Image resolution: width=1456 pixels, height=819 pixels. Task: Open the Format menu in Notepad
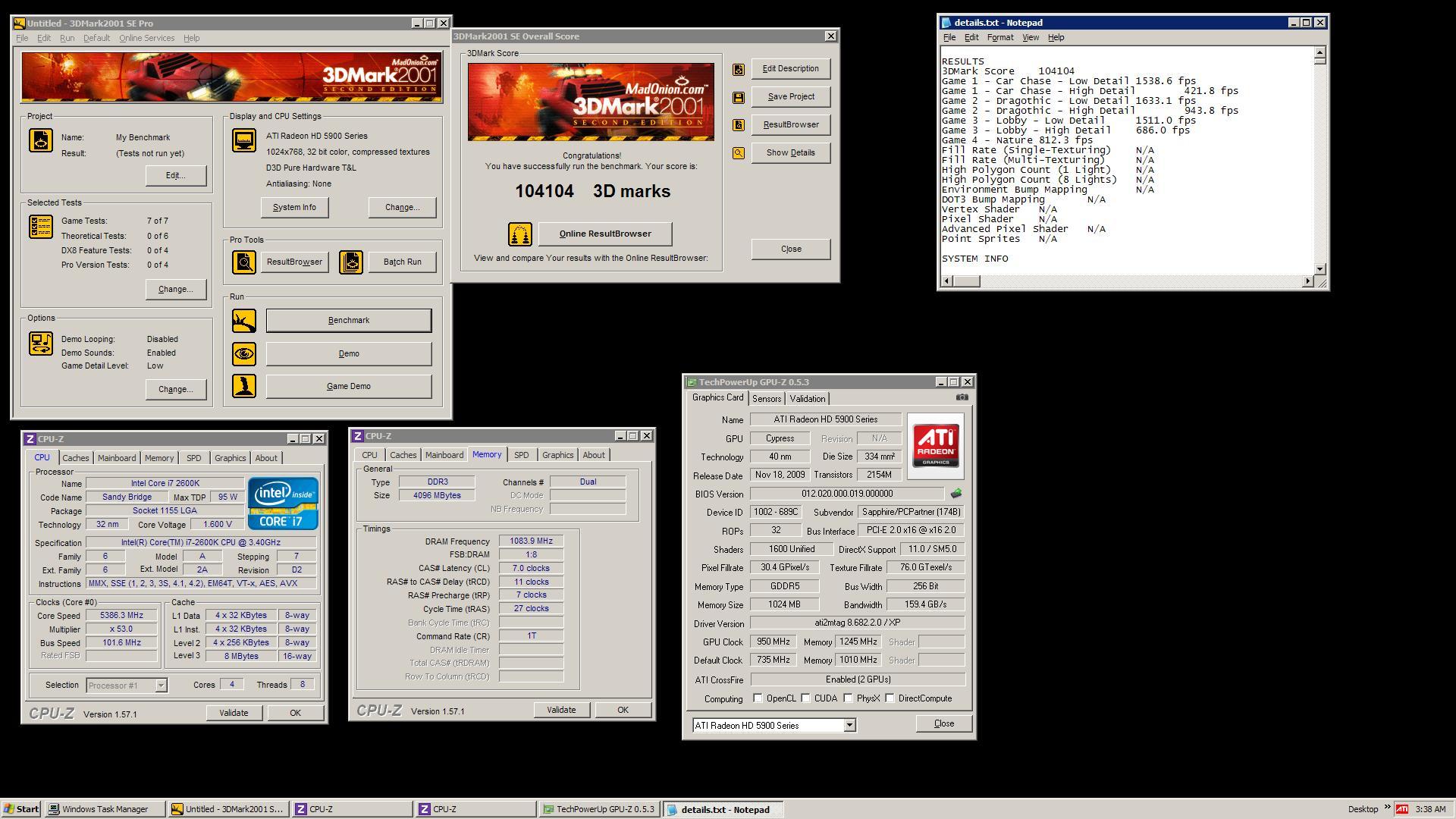[1000, 37]
